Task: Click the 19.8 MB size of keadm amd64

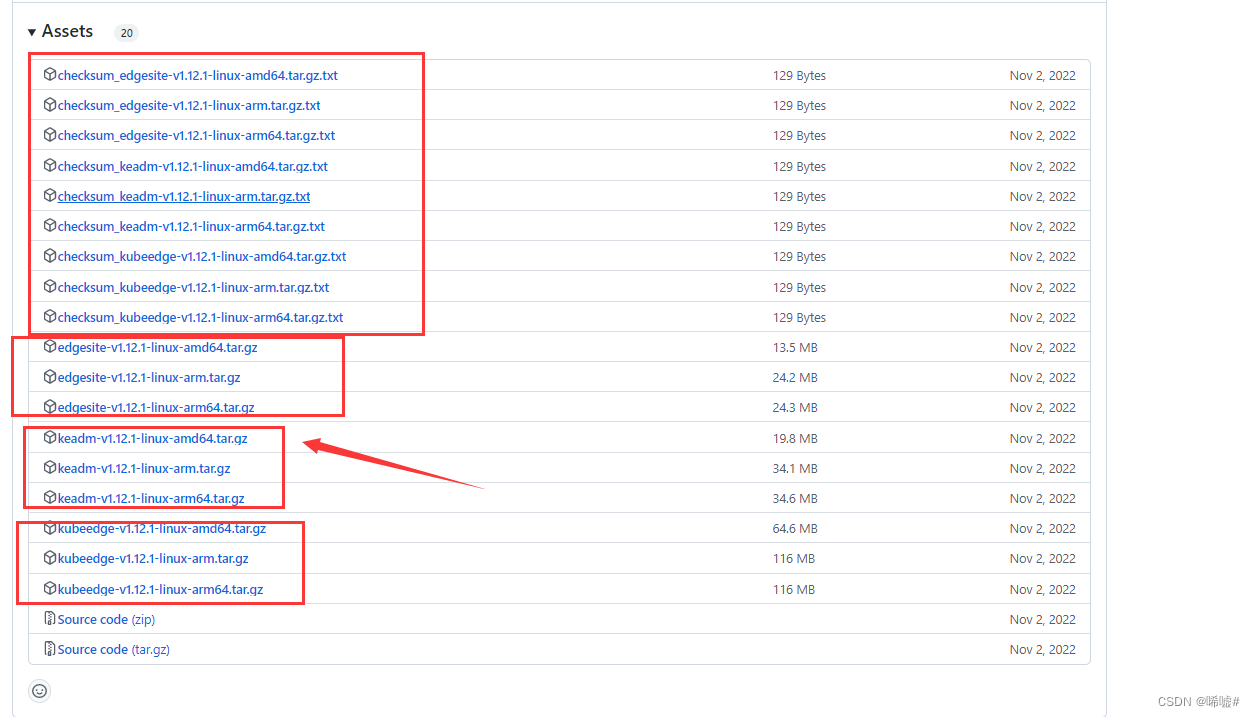Action: 795,438
